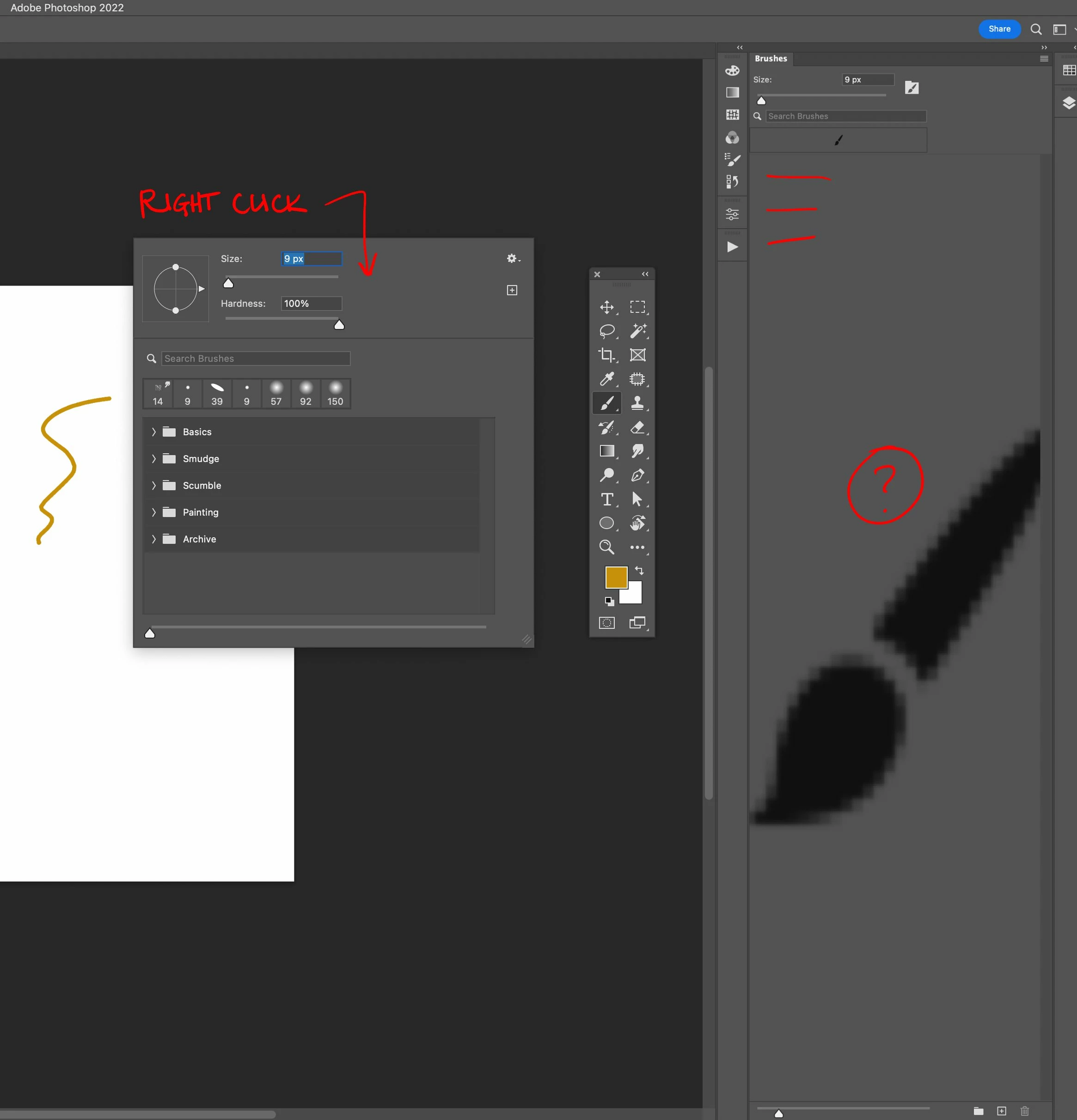
Task: Click the Search Brushes field in popup
Action: (256, 358)
